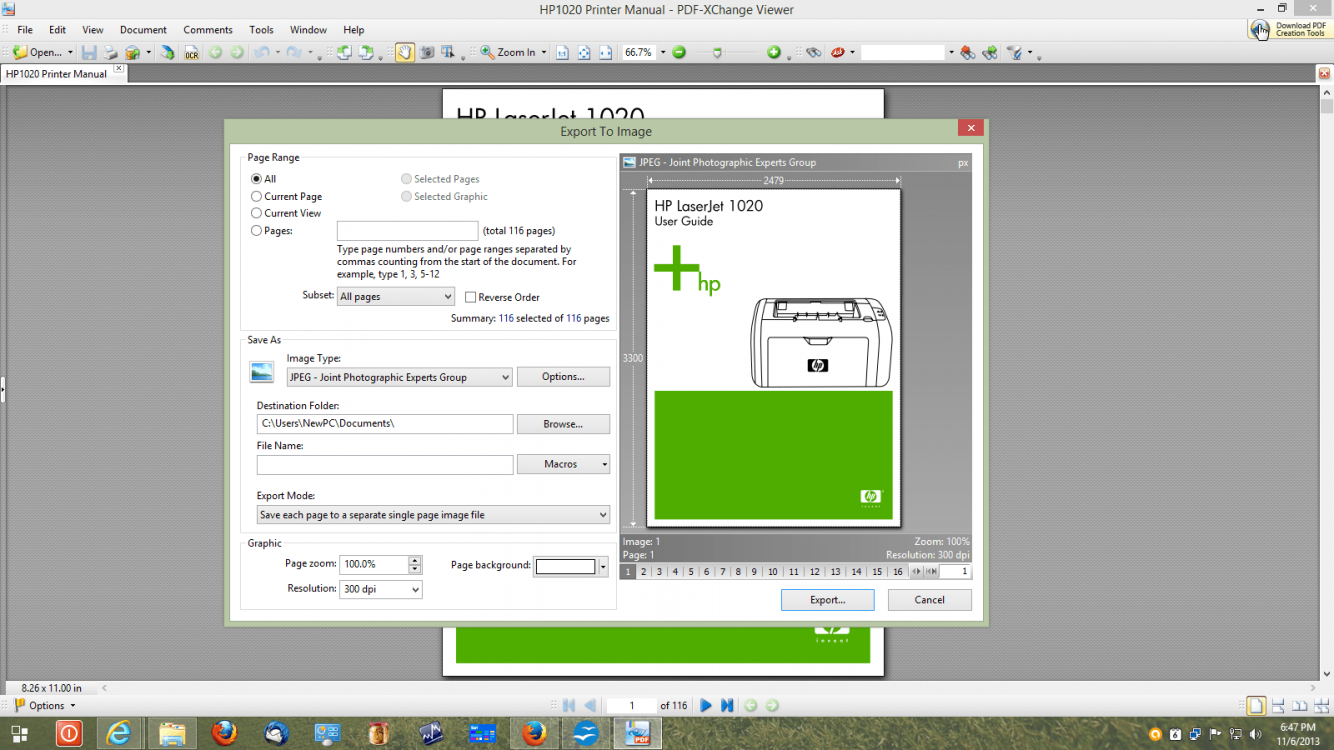Click the export download arrow toolbar icon

pos(167,52)
